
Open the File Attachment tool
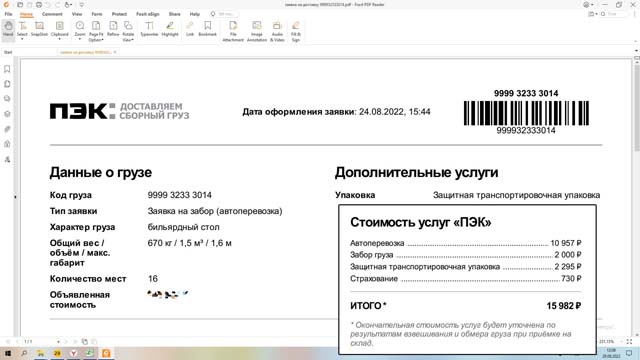coord(233,31)
